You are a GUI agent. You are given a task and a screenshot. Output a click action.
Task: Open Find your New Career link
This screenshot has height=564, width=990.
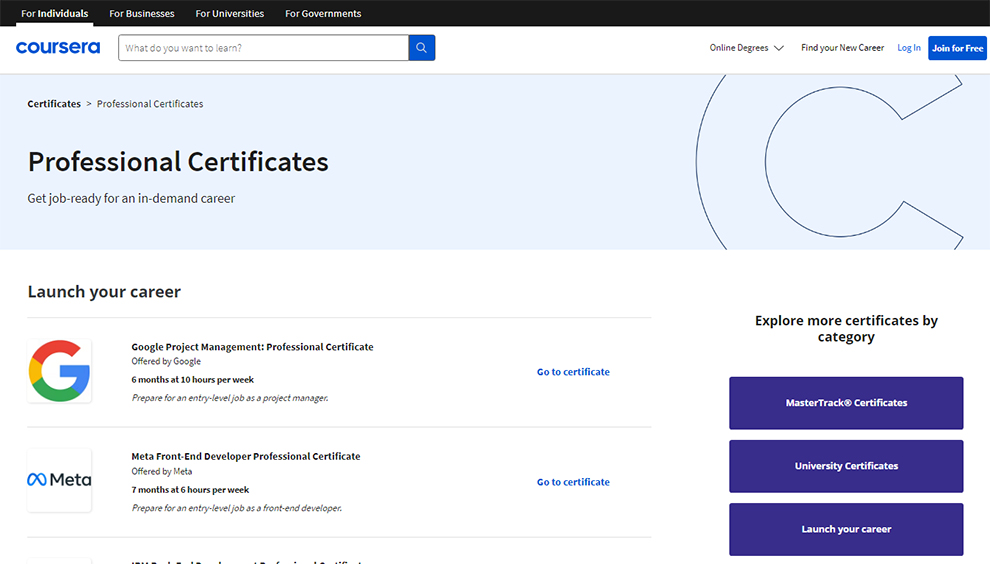click(842, 48)
